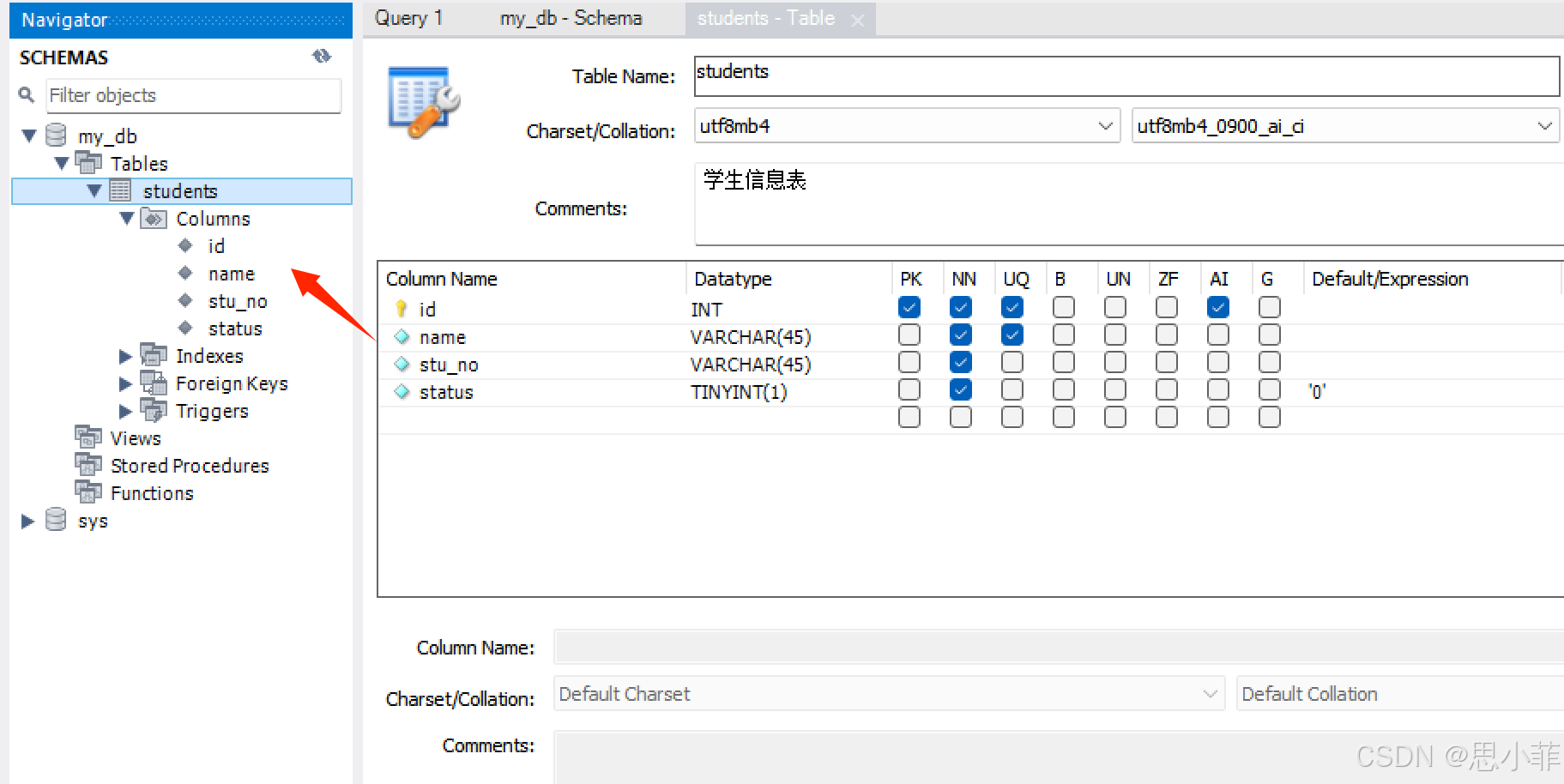Open the utf8mb4_0900_ai_ci collation dropdown
The height and width of the screenshot is (784, 1564).
click(1543, 126)
